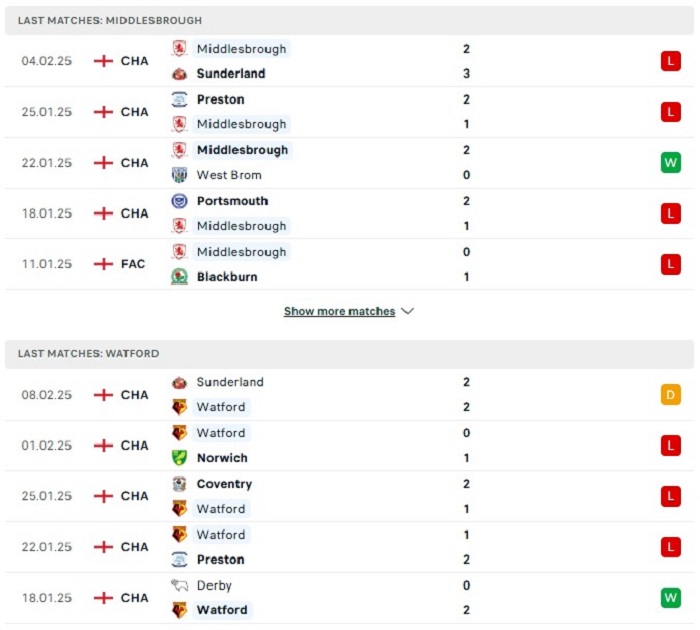Viewport: 700px width, 630px height.
Task: Click the England flag icon on the 11.01.25 FAC match
Action: pyautogui.click(x=103, y=264)
